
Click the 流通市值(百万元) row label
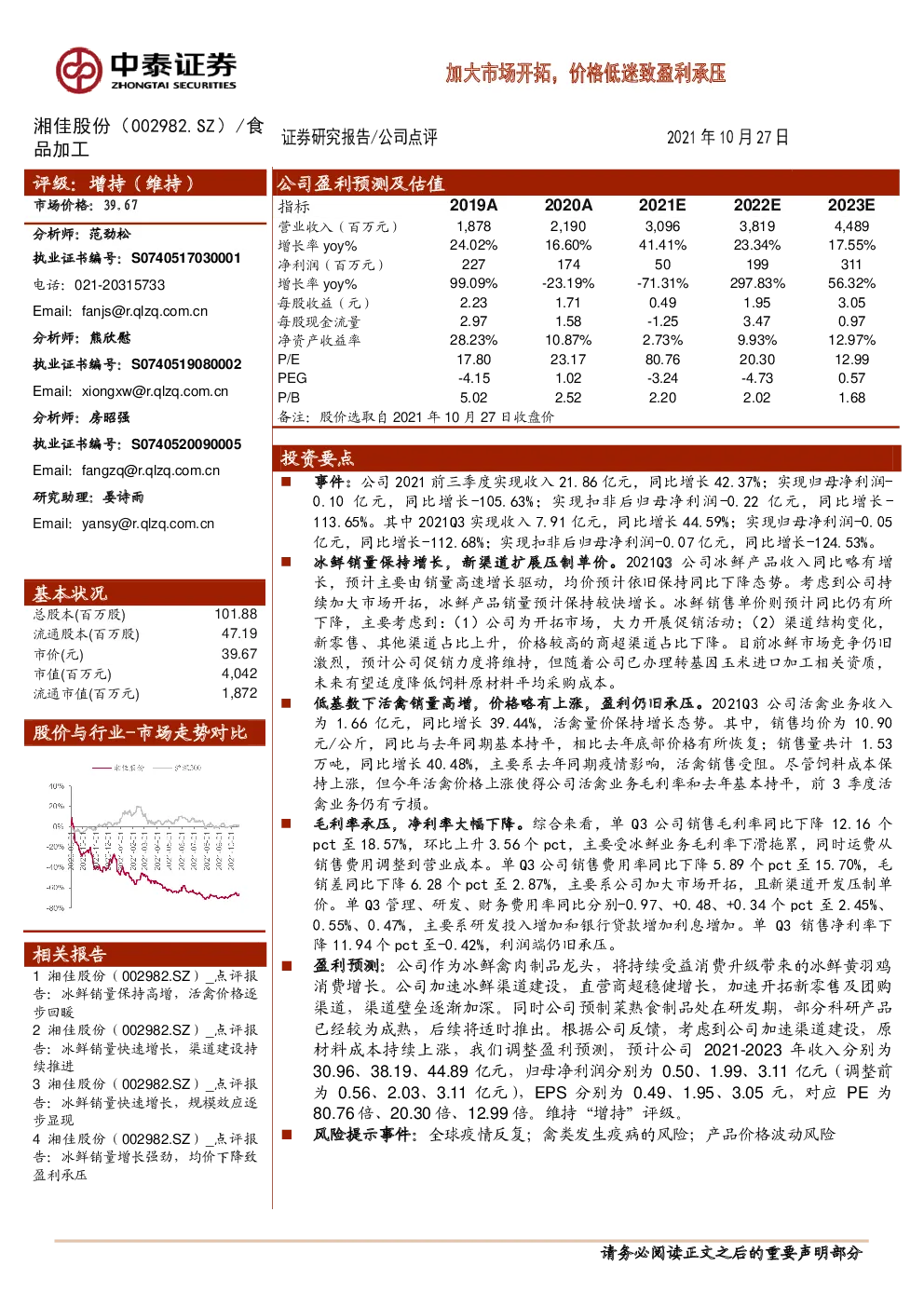(x=87, y=694)
